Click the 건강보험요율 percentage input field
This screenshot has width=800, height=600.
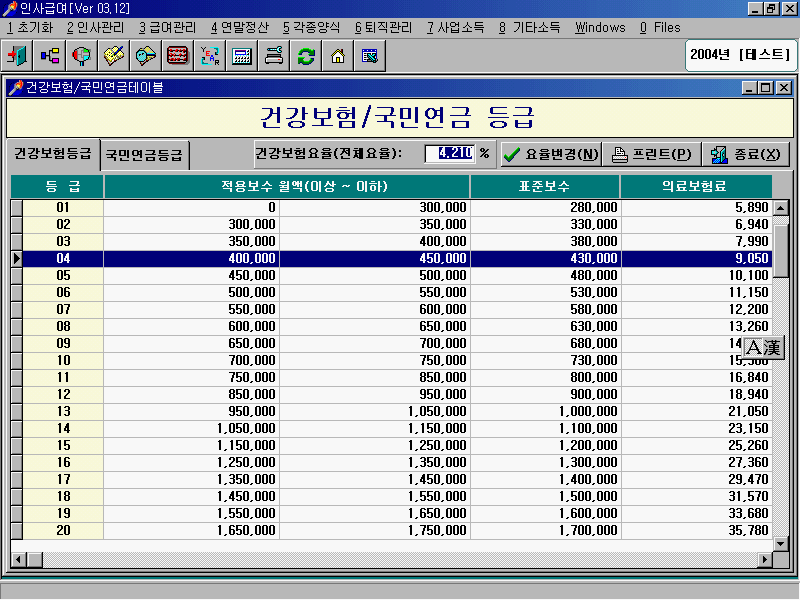click(448, 154)
